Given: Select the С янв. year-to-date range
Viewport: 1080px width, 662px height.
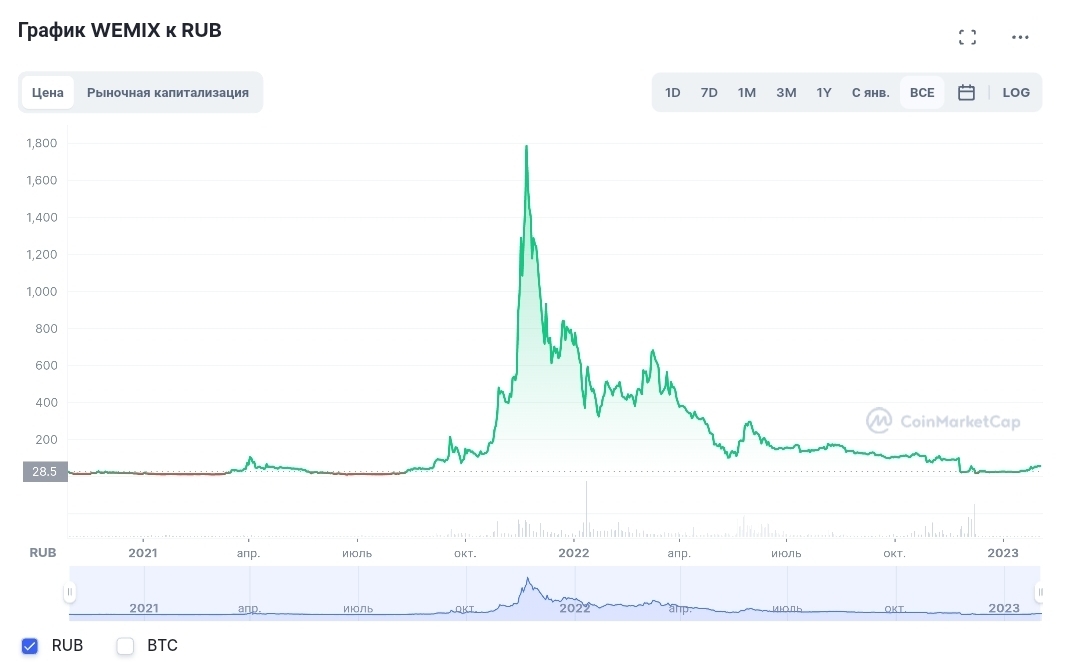Looking at the screenshot, I should tap(870, 92).
